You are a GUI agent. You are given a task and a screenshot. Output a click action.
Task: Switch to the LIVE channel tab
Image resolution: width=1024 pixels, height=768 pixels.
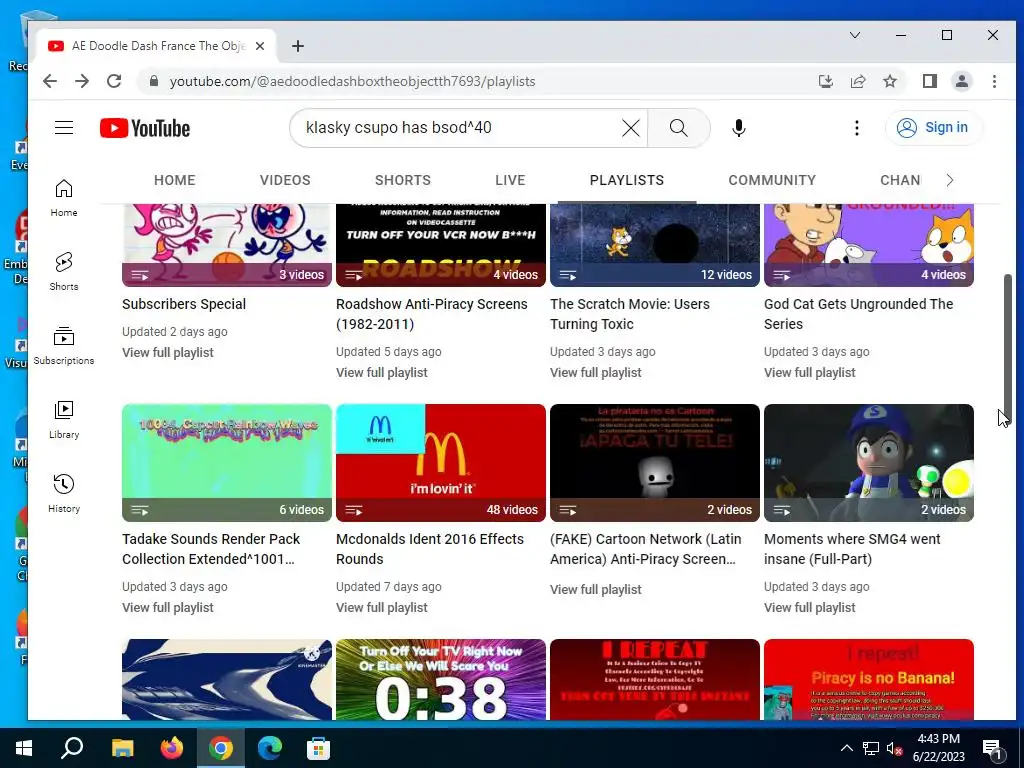point(510,180)
